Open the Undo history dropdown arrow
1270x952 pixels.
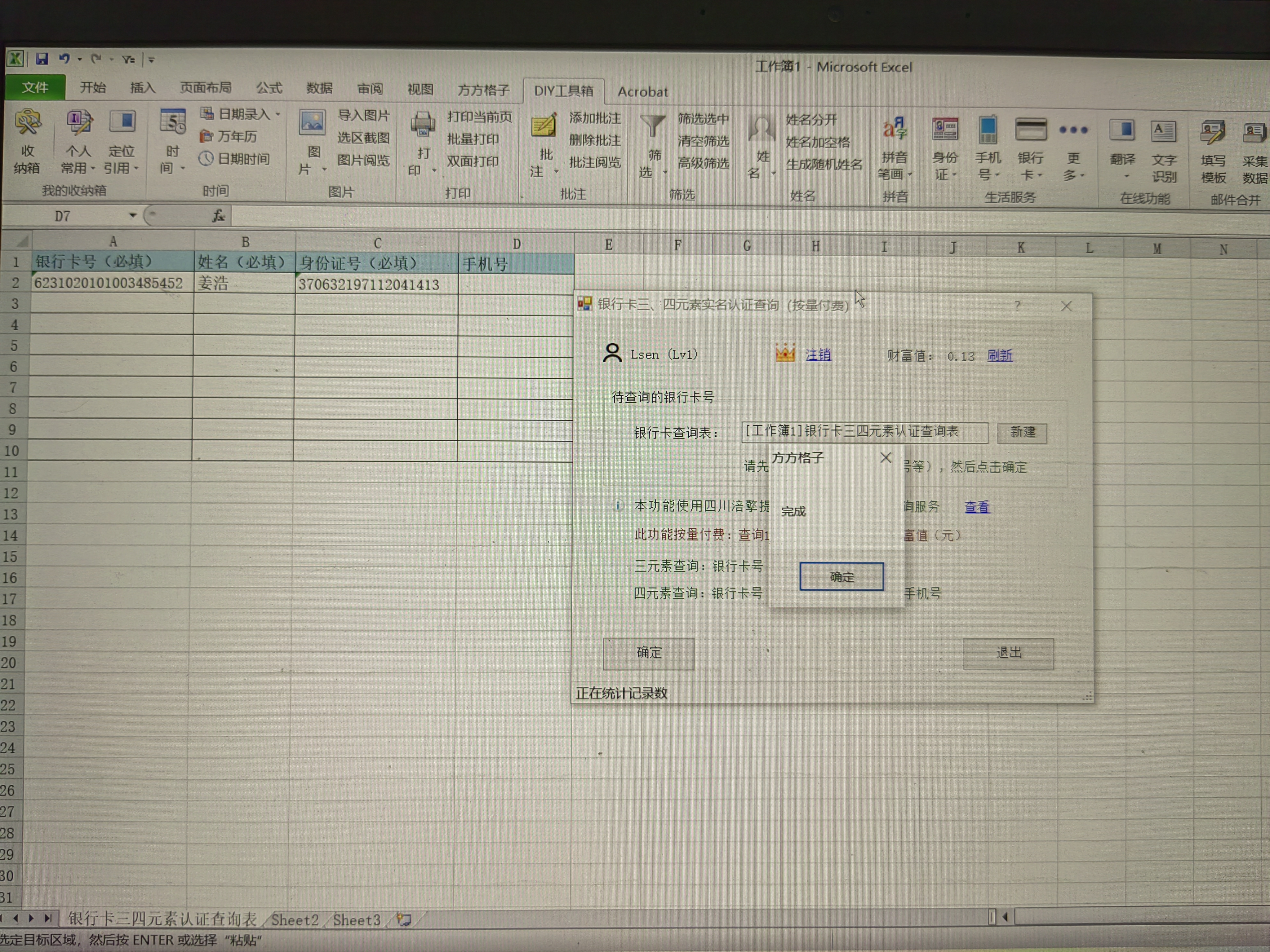(x=79, y=59)
